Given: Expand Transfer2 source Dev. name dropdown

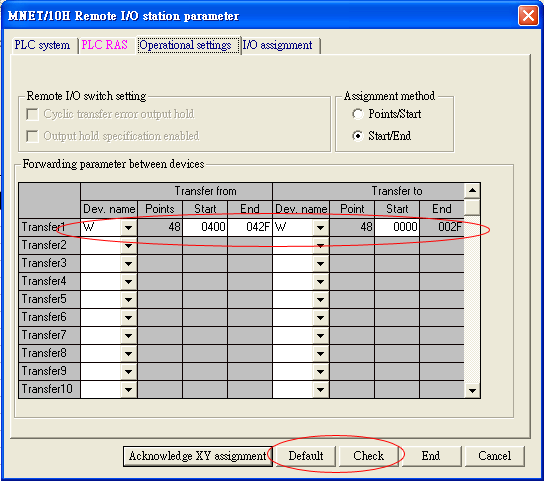Looking at the screenshot, I should (128, 246).
